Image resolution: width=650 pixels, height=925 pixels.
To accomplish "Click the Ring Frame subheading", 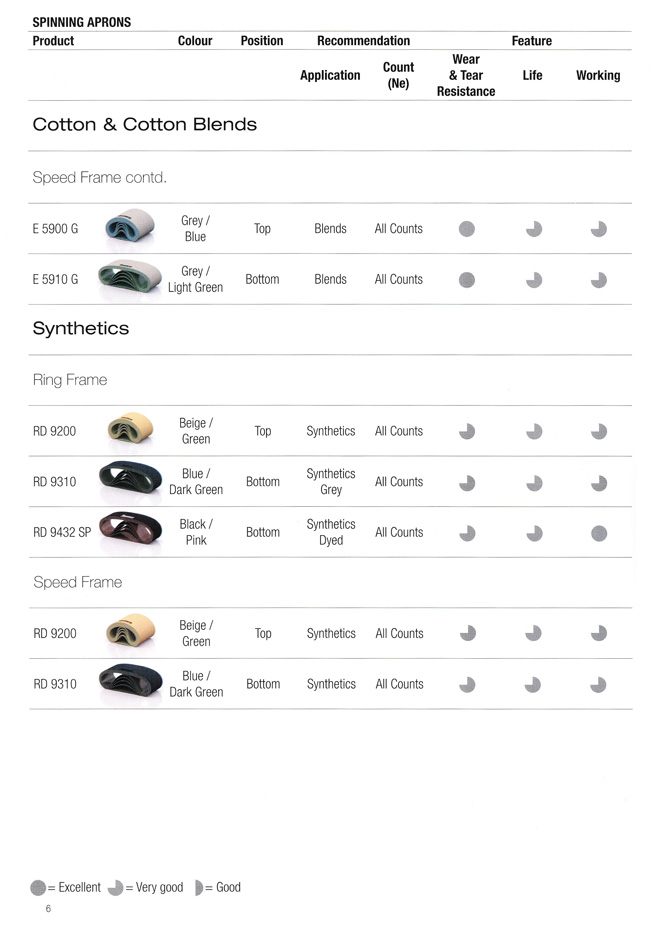I will click(70, 380).
